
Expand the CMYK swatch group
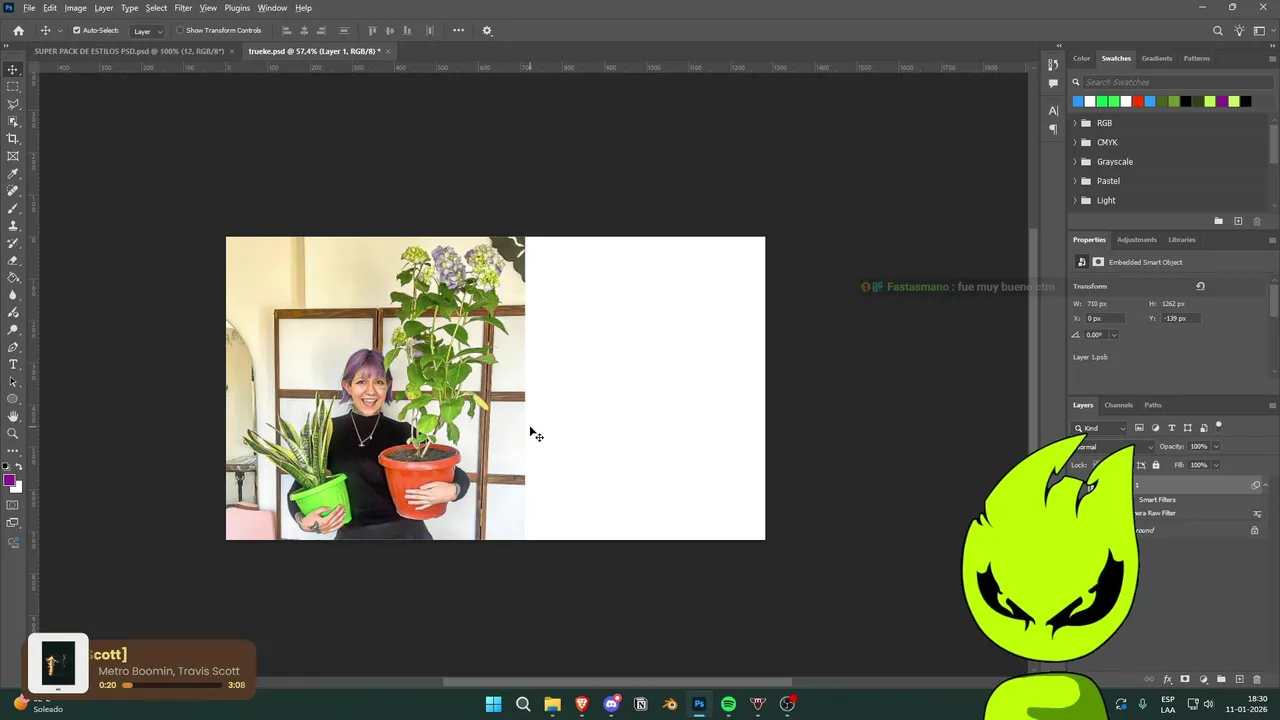click(x=1075, y=142)
